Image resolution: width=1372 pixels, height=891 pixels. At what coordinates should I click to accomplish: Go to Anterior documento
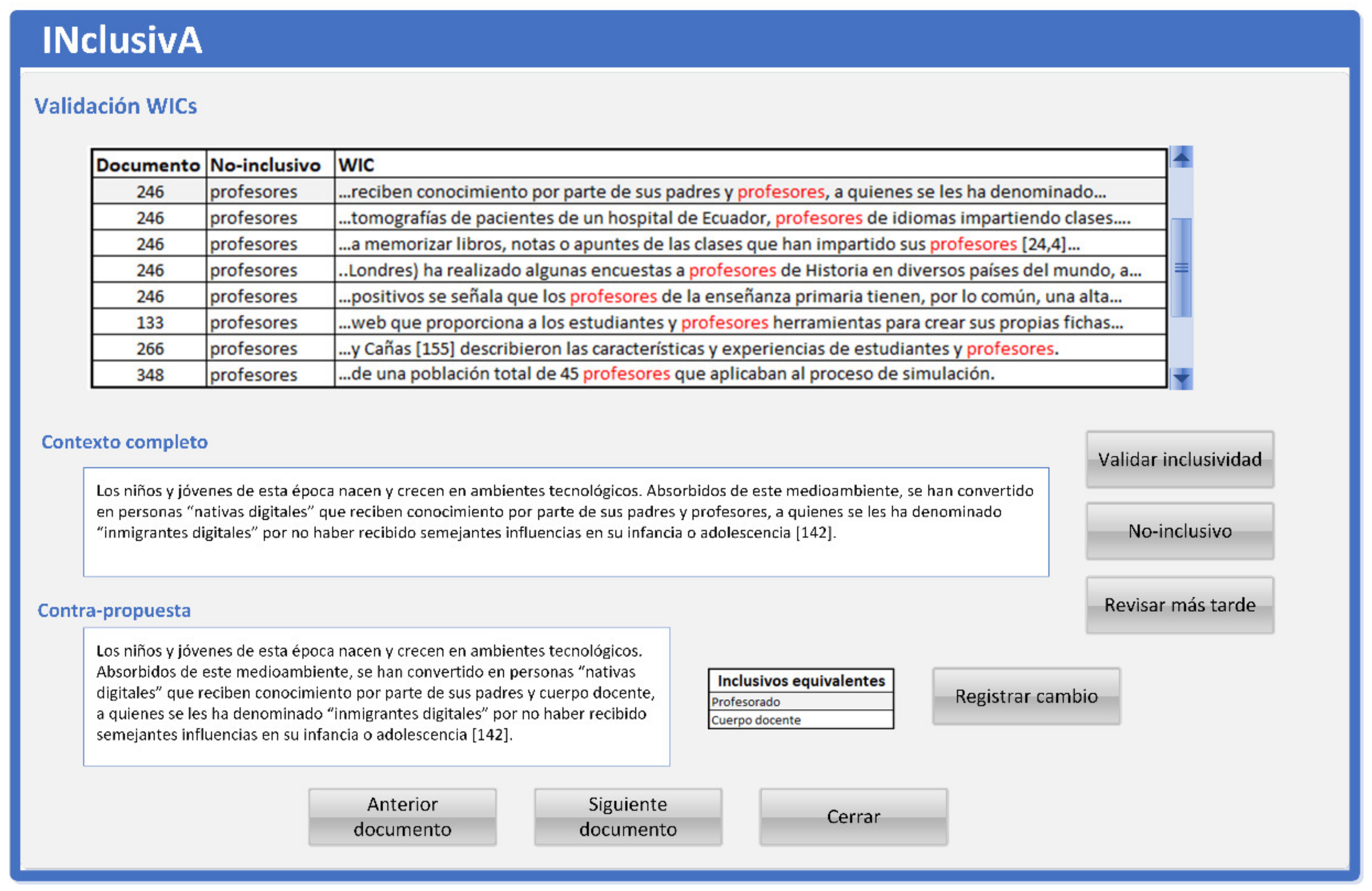coord(402,817)
